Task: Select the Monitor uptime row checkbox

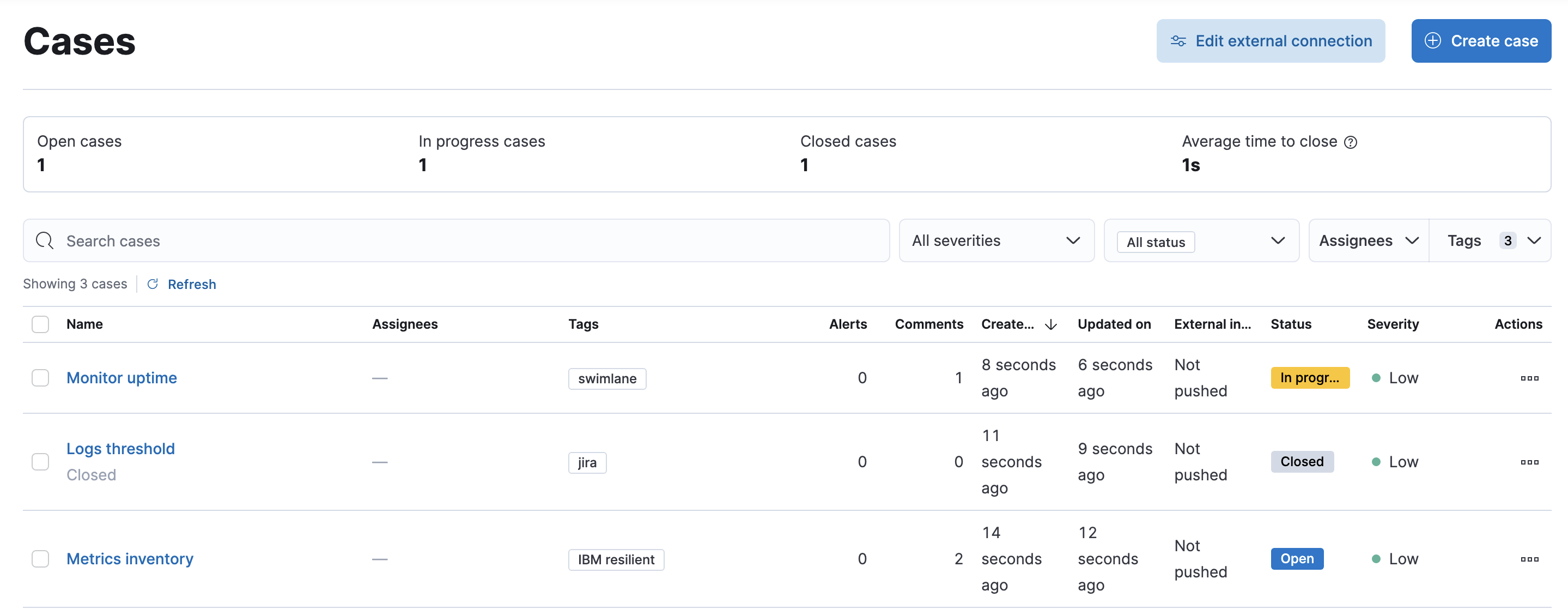Action: tap(40, 378)
